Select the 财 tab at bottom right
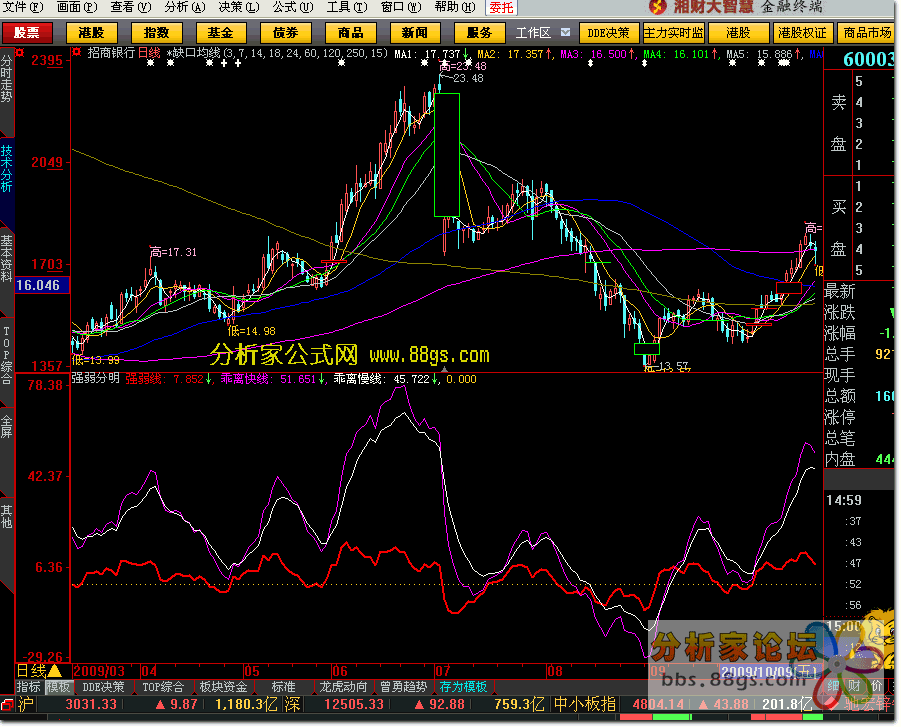The height and width of the screenshot is (727, 901). click(x=854, y=686)
